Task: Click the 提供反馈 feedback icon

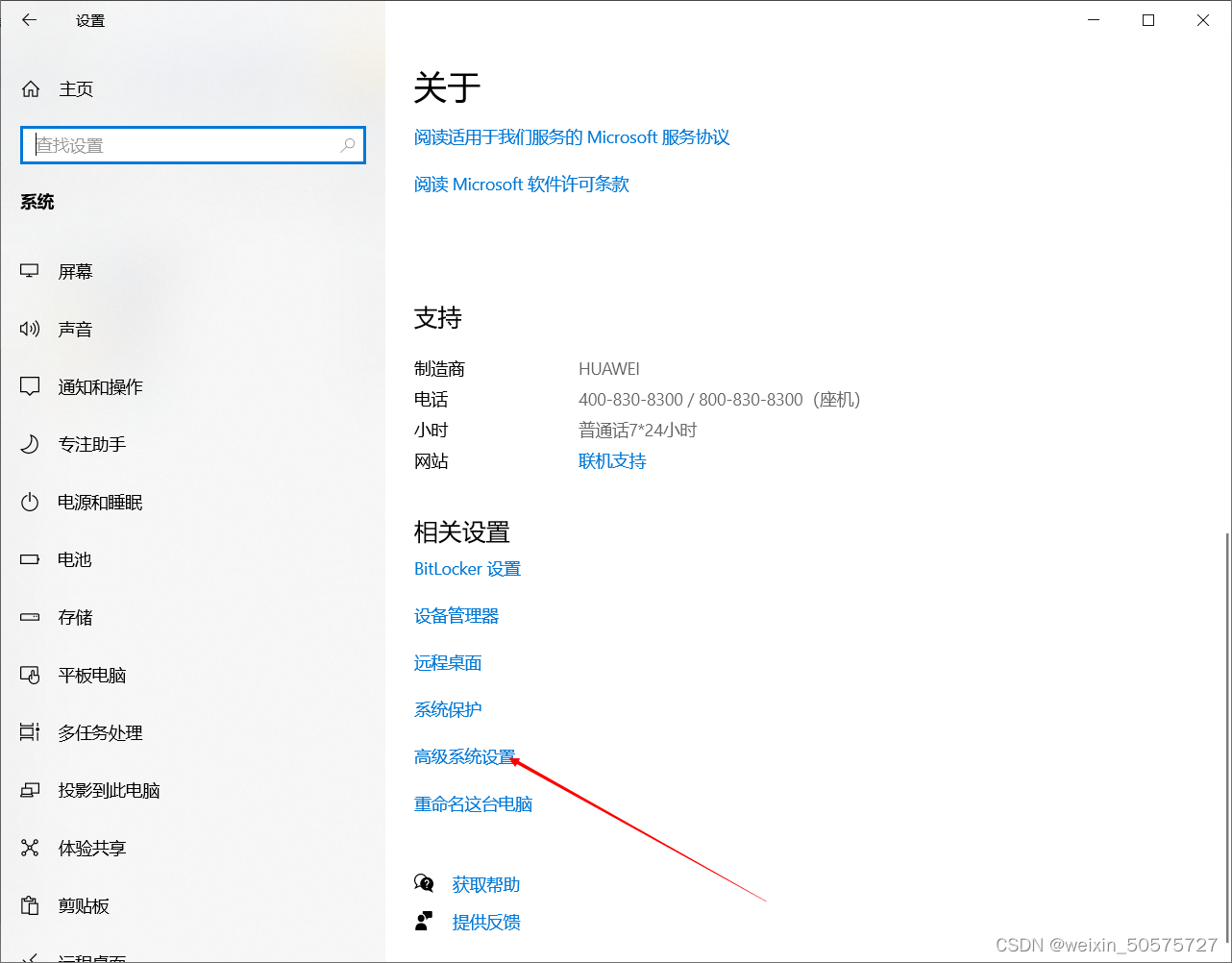Action: click(x=424, y=922)
